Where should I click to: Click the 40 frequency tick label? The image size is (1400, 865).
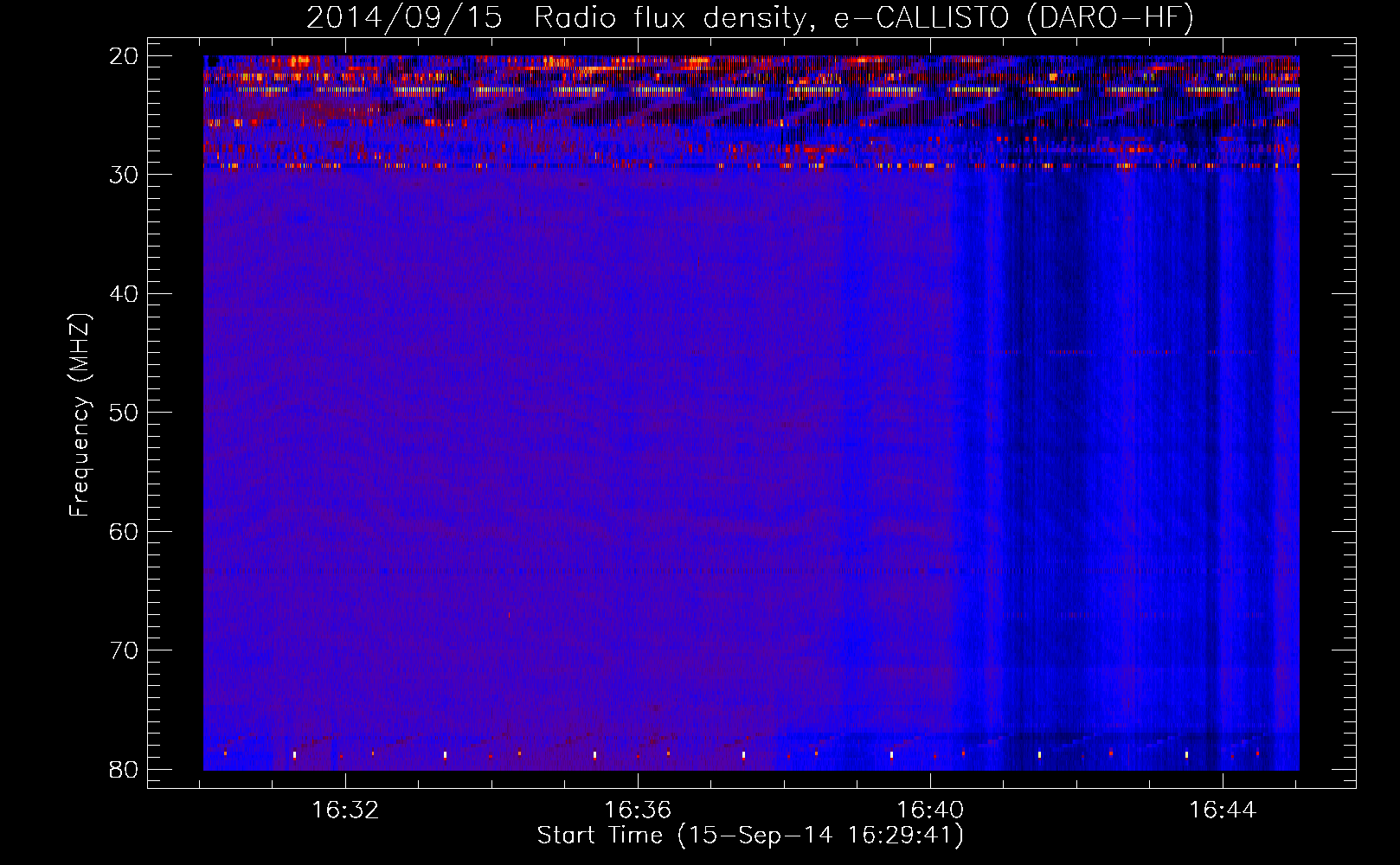pos(125,294)
